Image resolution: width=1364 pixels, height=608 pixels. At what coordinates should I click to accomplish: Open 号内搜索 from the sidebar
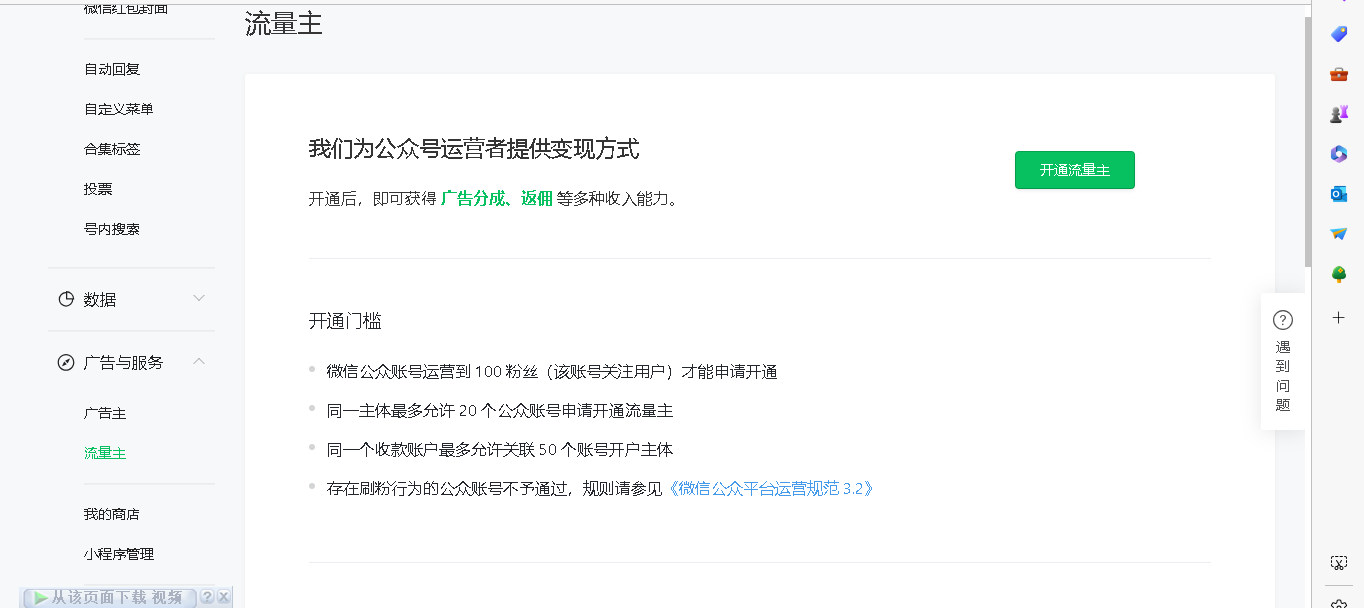point(112,229)
